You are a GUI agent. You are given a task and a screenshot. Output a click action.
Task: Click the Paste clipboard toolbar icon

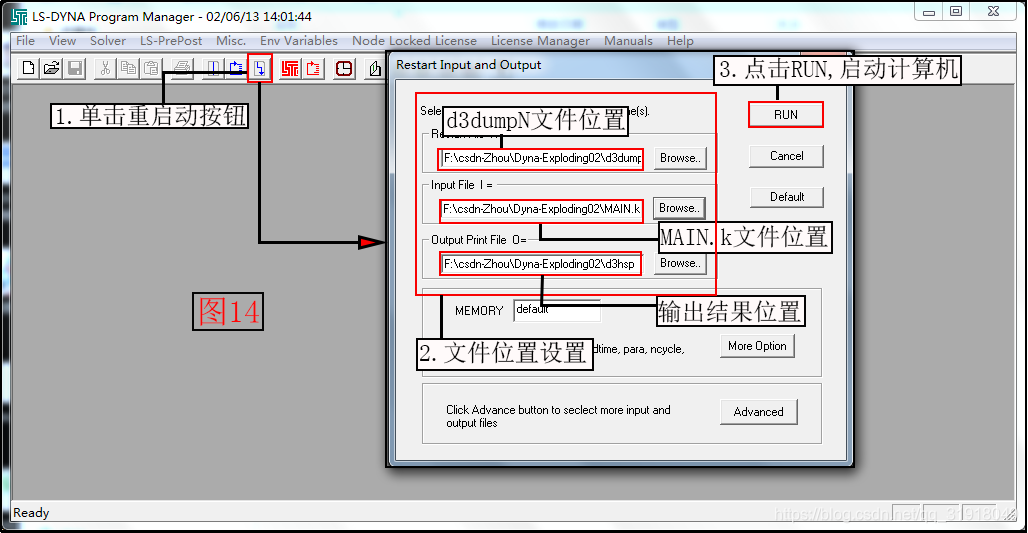151,68
